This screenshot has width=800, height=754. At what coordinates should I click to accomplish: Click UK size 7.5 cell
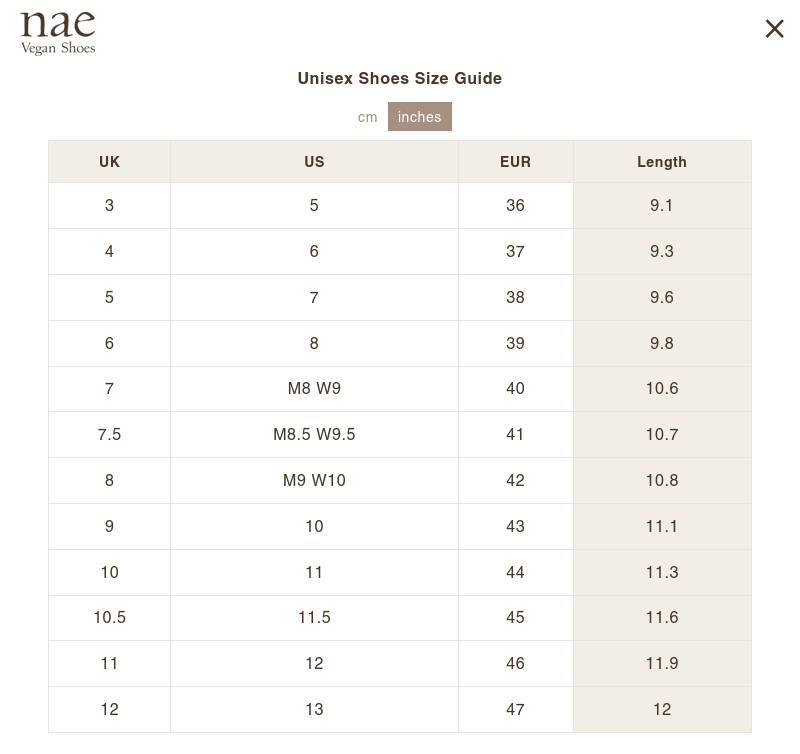click(x=109, y=434)
